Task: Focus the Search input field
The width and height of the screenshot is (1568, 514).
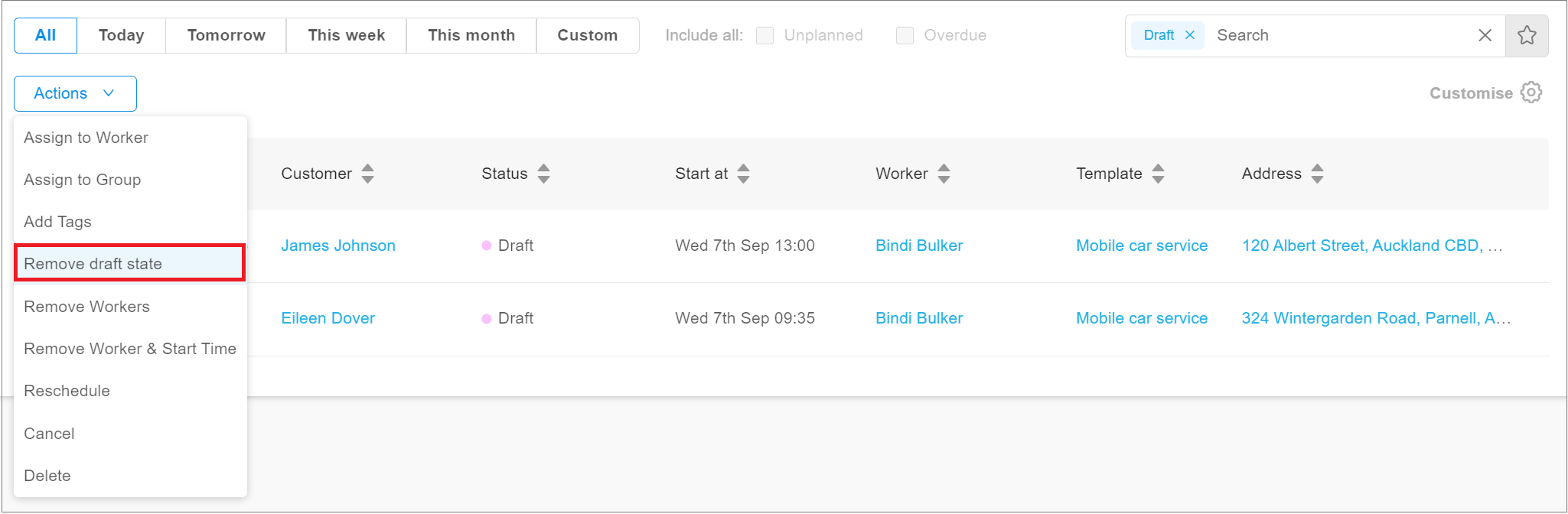Action: tap(1339, 35)
